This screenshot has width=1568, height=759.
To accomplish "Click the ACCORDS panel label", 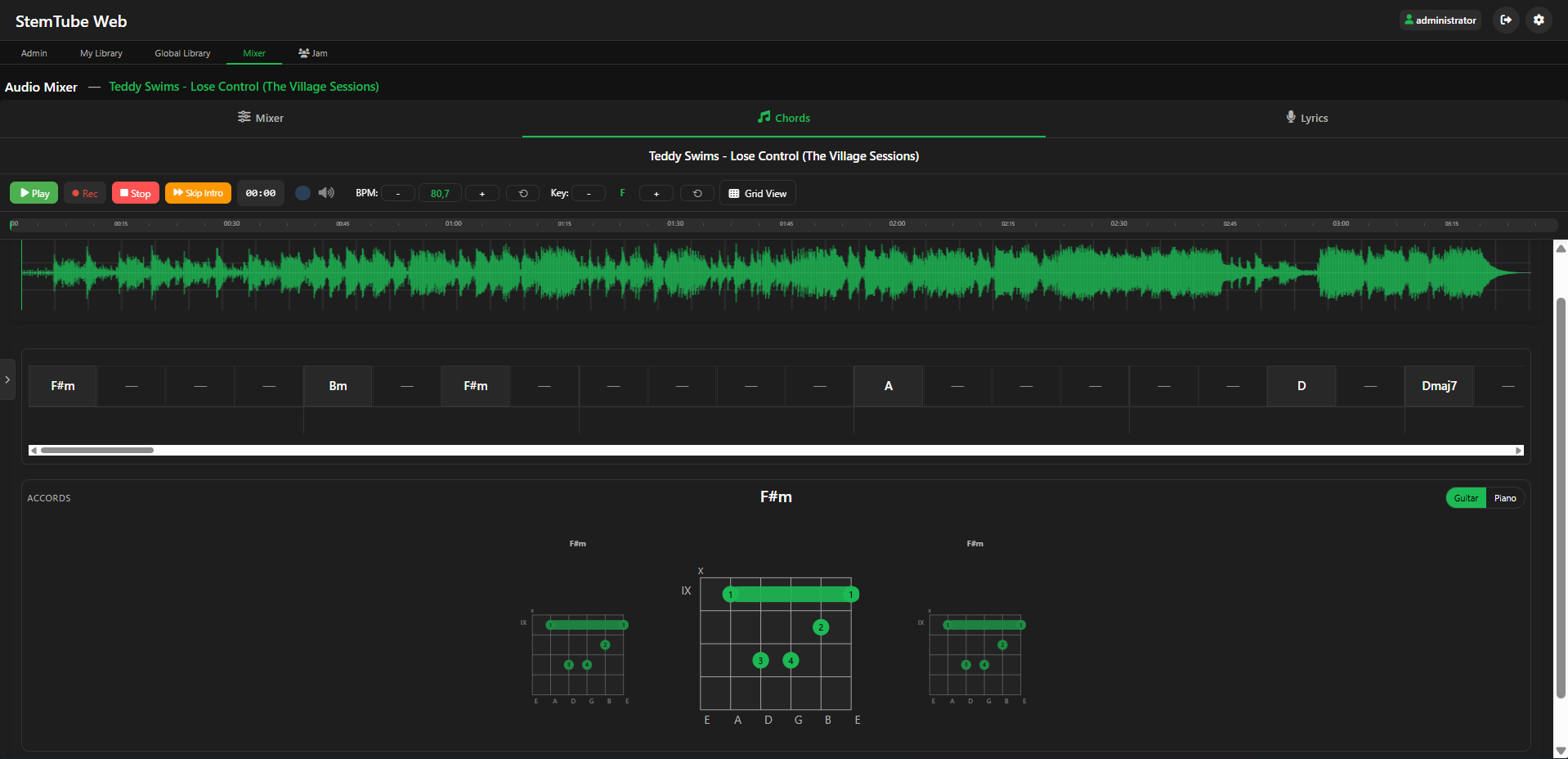I will point(49,498).
